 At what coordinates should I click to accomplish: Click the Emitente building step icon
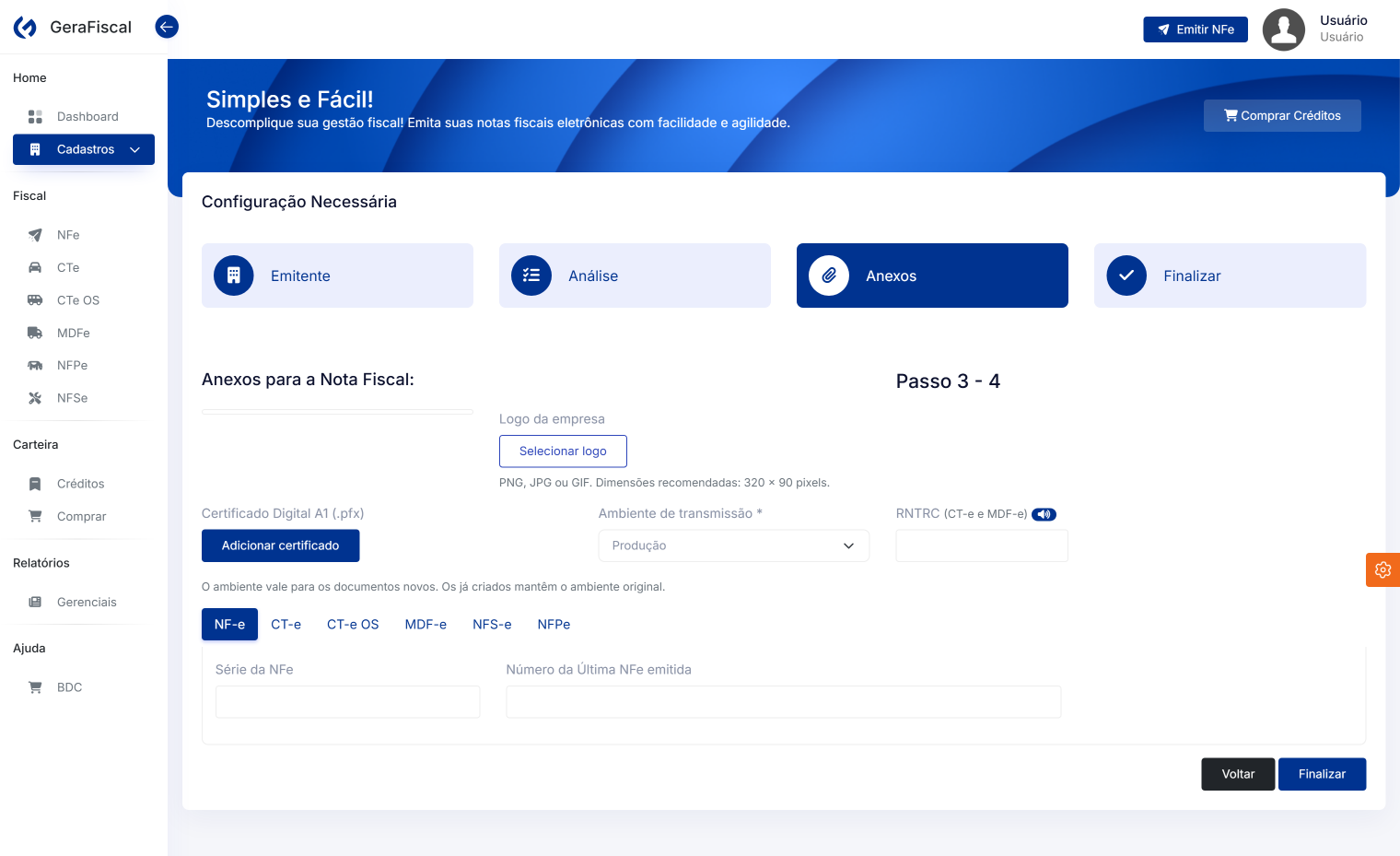click(x=234, y=276)
